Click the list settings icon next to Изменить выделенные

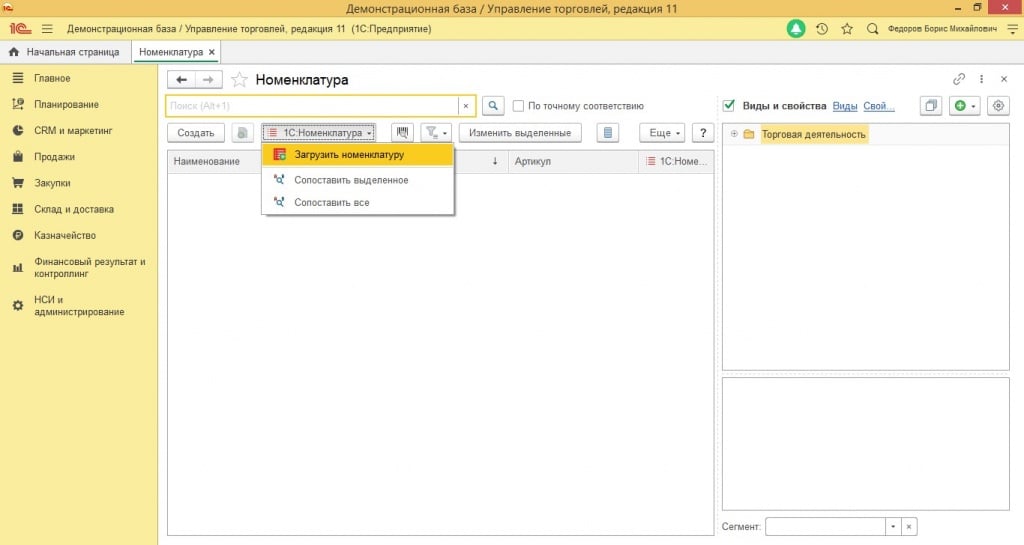[x=608, y=133]
